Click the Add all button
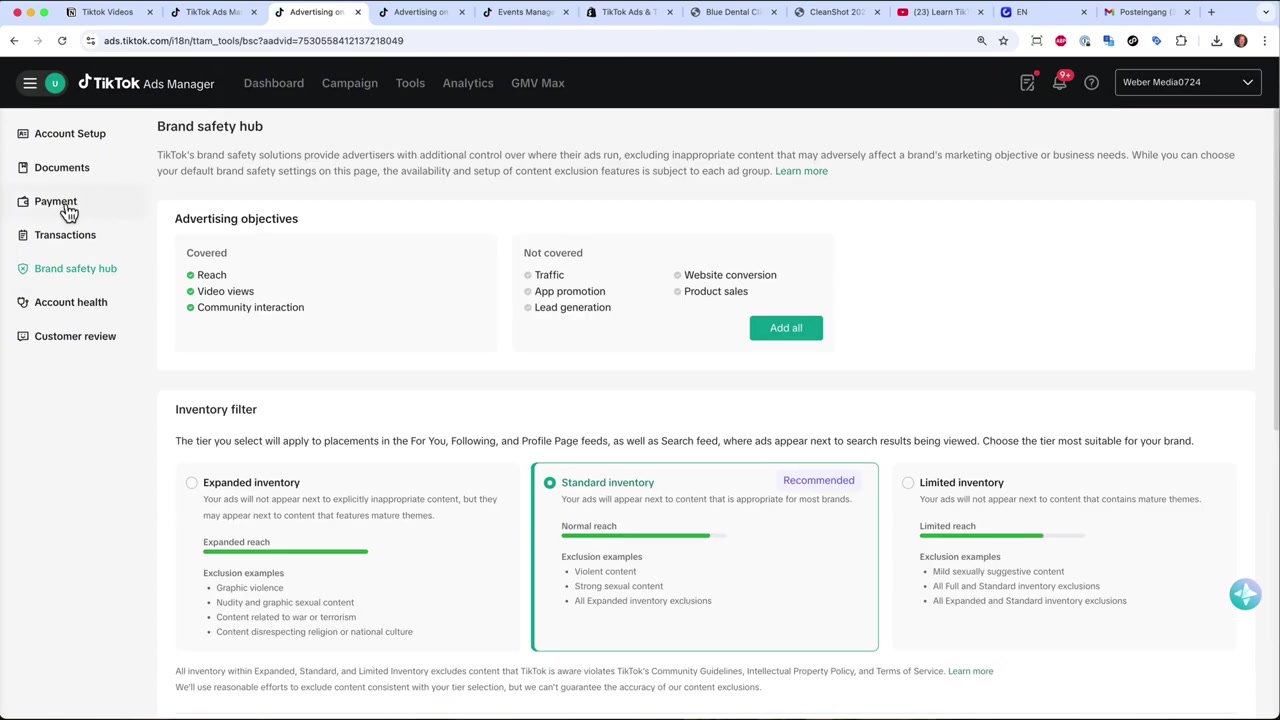 point(786,328)
